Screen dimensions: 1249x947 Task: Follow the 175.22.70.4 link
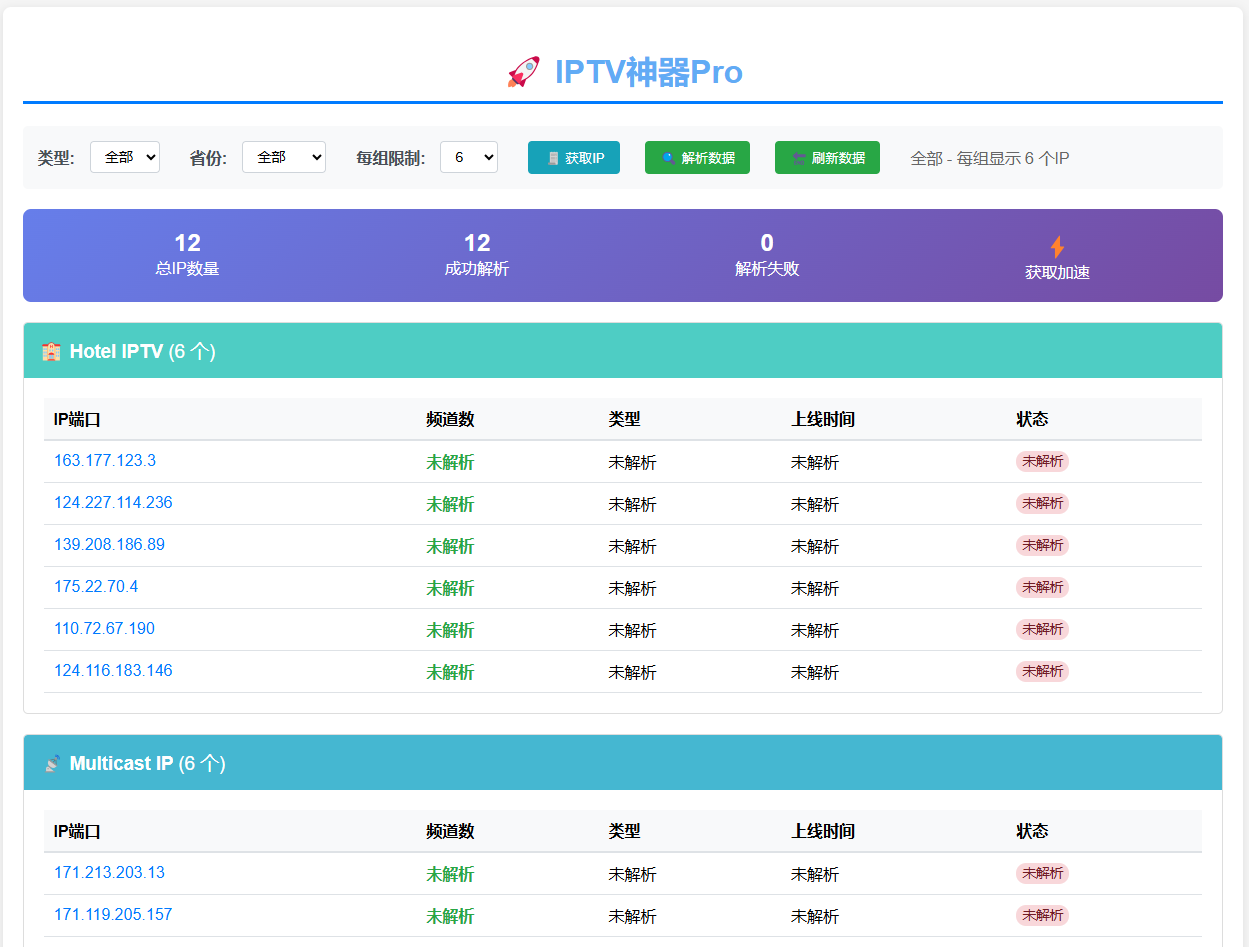96,587
